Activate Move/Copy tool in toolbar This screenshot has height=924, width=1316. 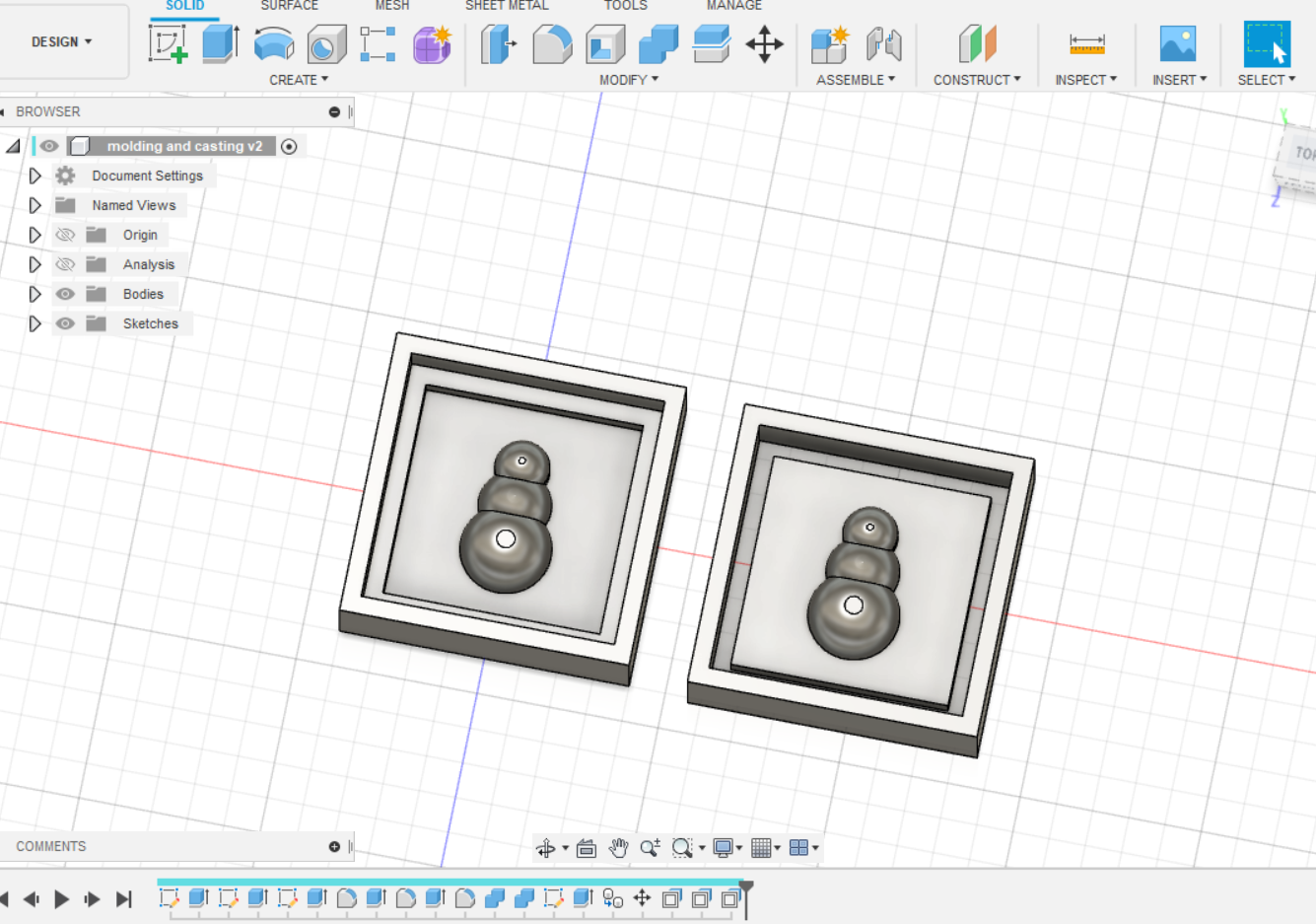click(x=764, y=44)
